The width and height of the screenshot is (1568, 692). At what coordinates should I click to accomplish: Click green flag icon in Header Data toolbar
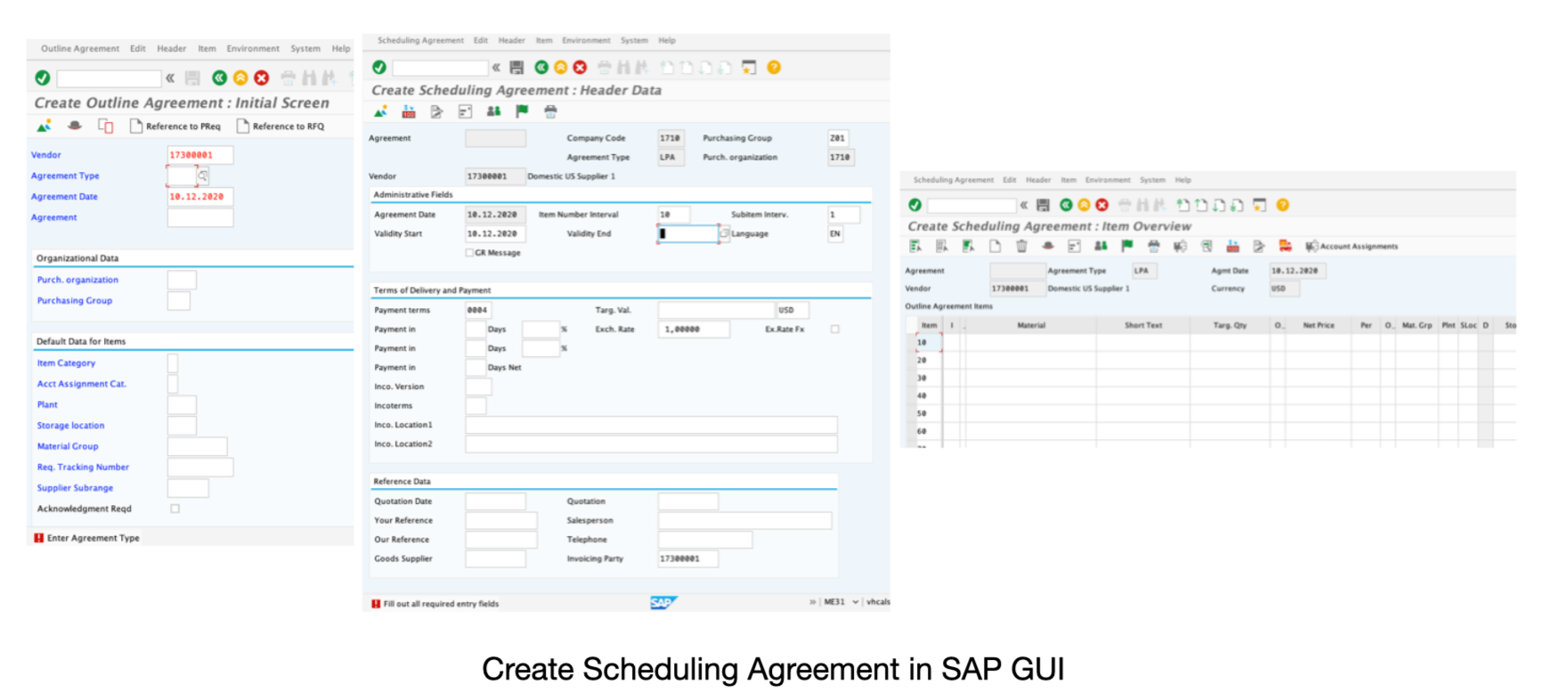[x=522, y=111]
